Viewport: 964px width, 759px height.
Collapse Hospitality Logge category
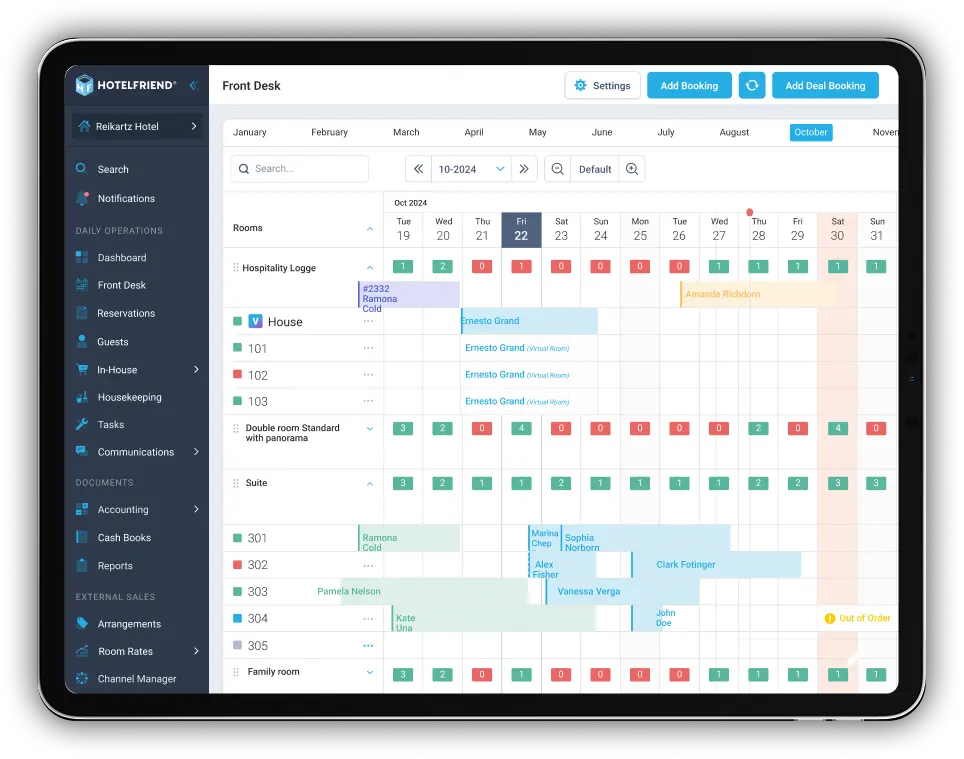(370, 268)
